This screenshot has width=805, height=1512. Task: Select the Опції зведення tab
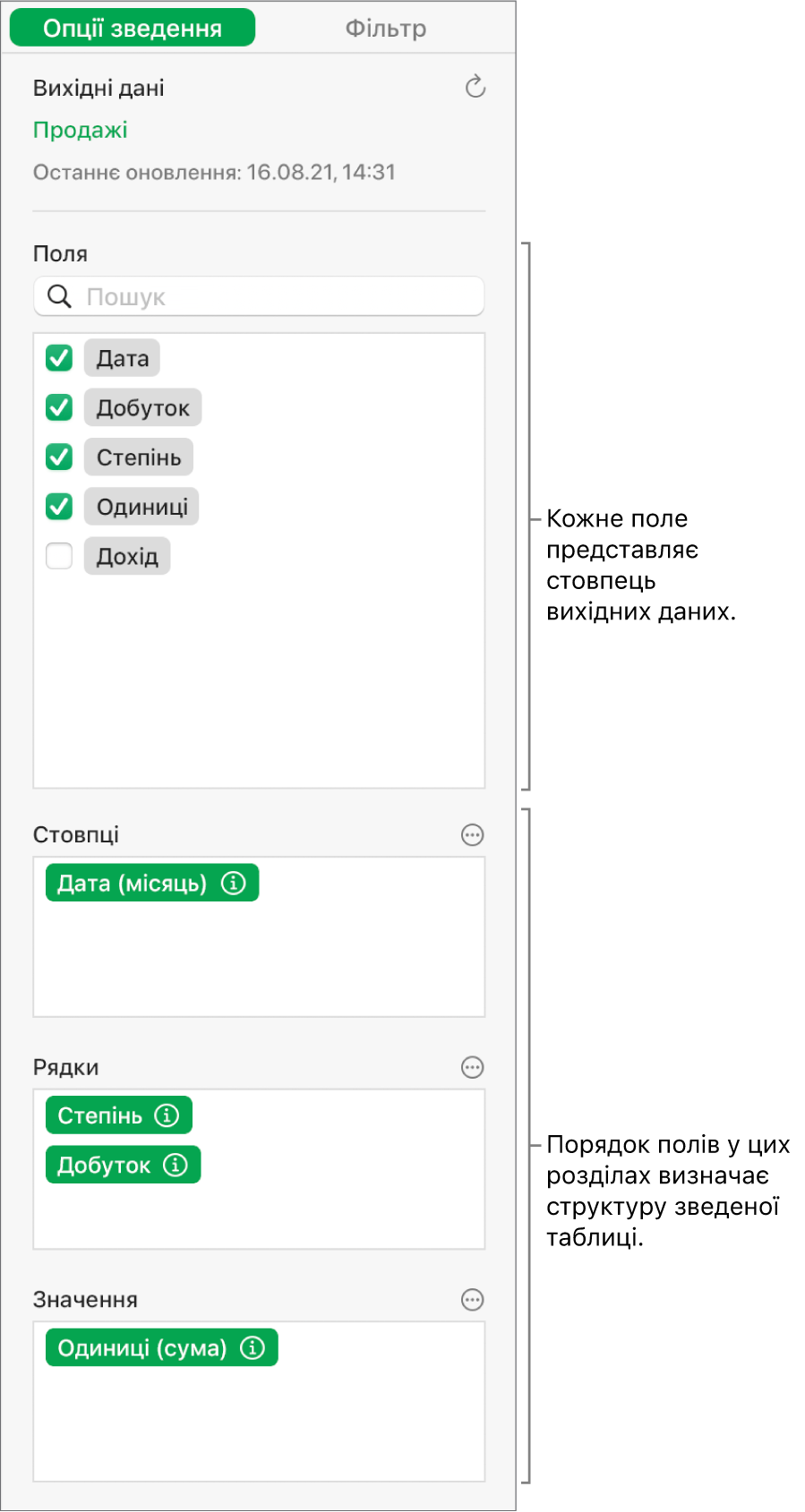(133, 29)
